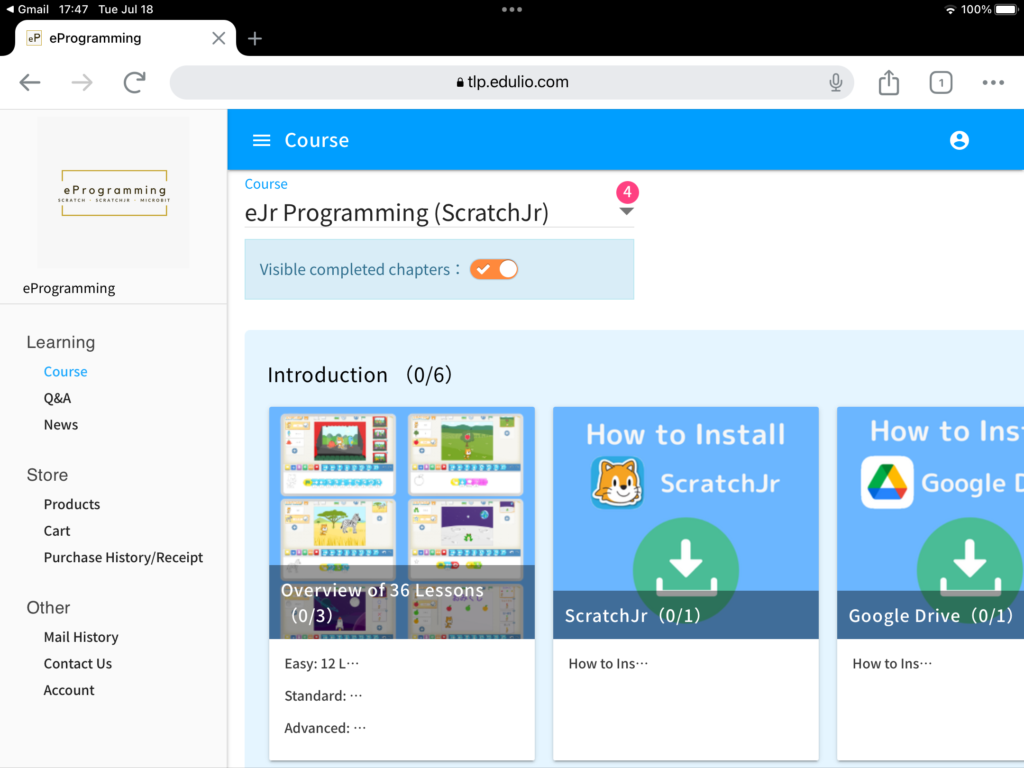Tap the ScratchJr download icon on its card

pos(685,570)
